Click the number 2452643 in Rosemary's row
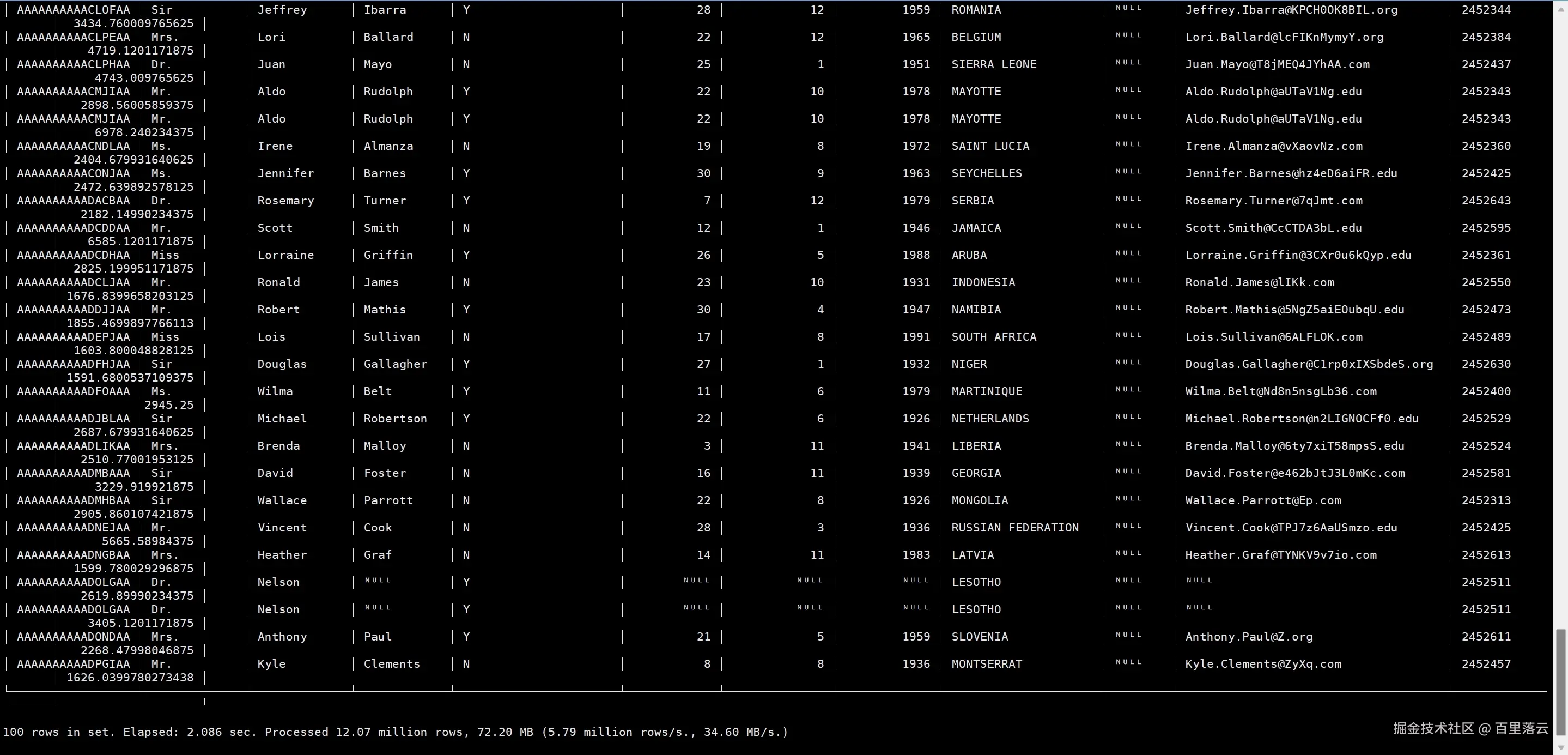The width and height of the screenshot is (1568, 755). pyautogui.click(x=1486, y=200)
